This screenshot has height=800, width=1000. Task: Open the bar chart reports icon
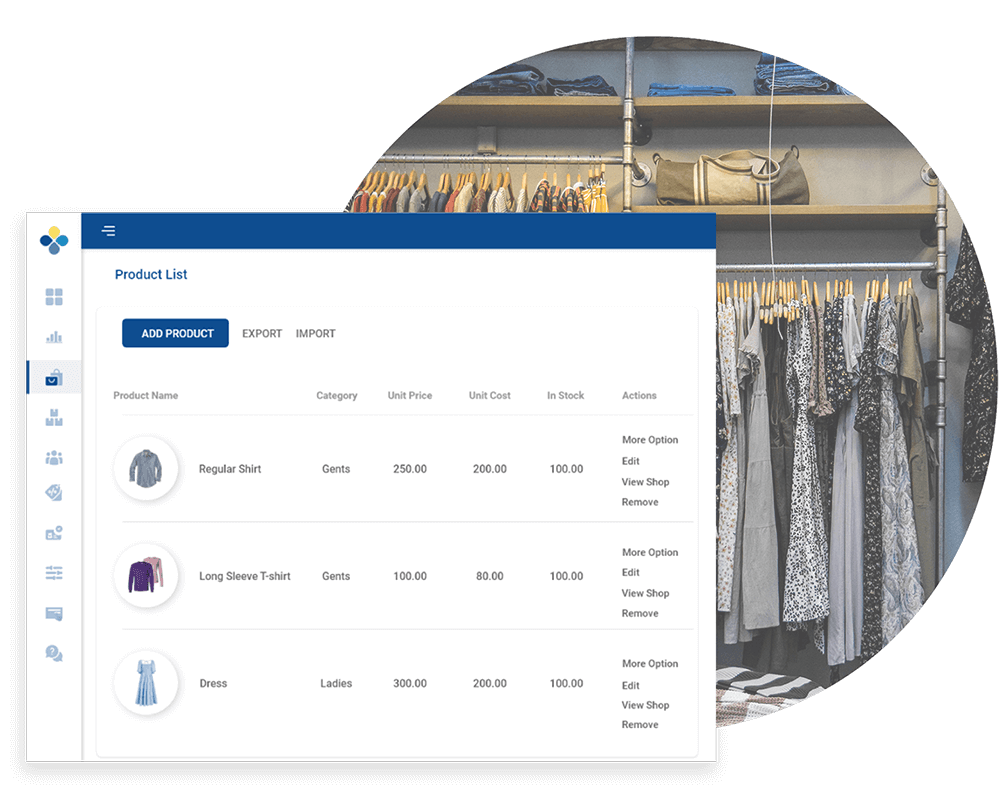pos(54,337)
